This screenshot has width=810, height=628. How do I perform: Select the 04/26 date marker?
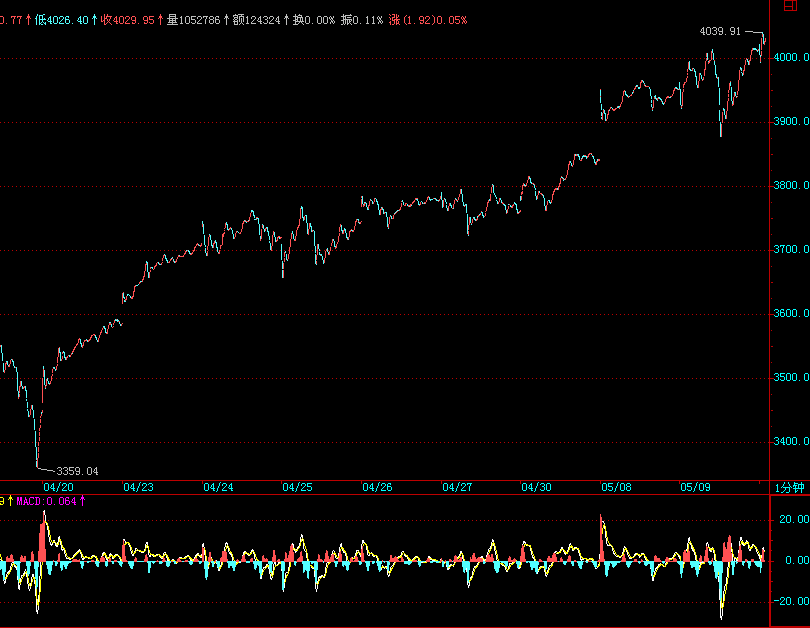tap(377, 487)
